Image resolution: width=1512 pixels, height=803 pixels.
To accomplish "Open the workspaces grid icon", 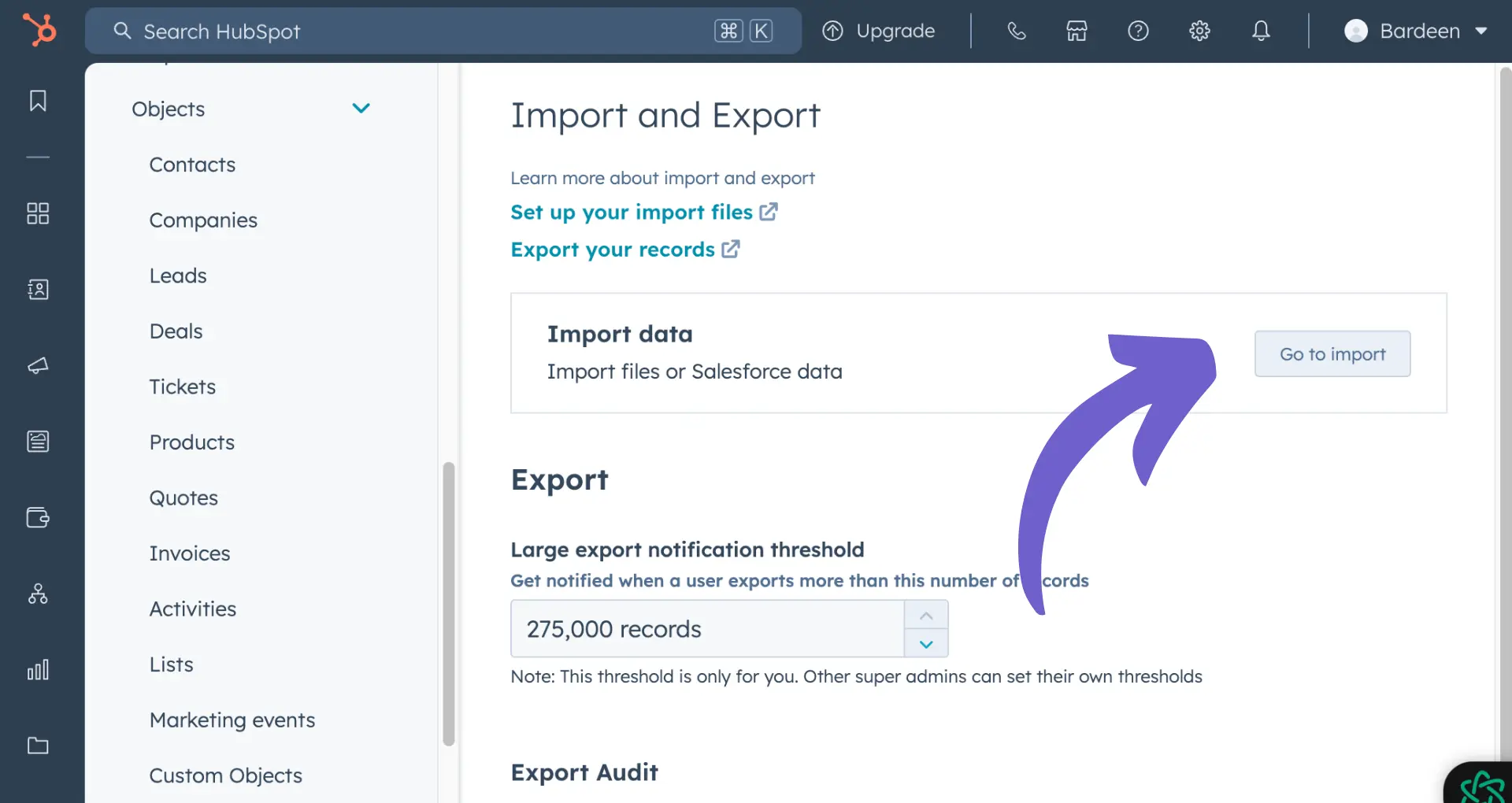I will pyautogui.click(x=38, y=213).
